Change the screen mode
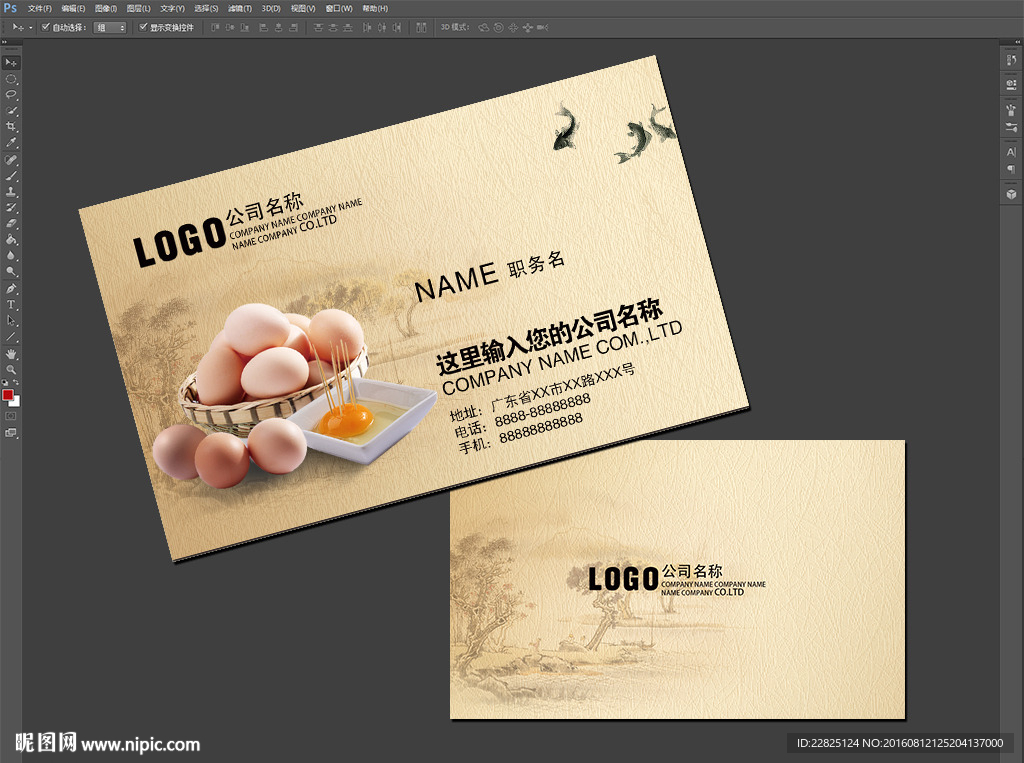 pos(11,432)
